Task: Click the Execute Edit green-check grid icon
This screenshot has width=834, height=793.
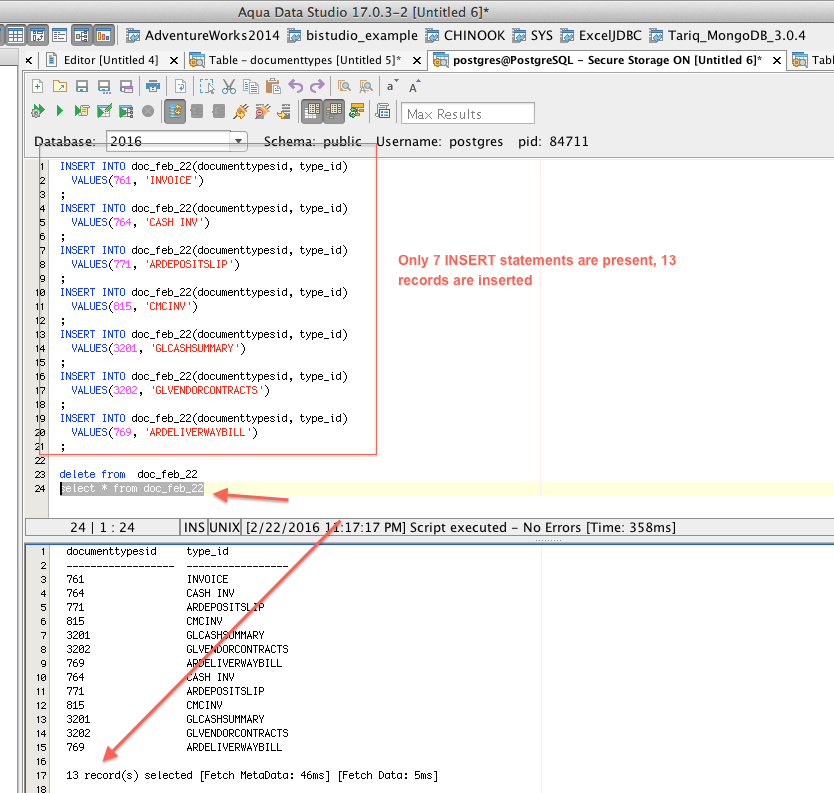Action: pos(104,111)
